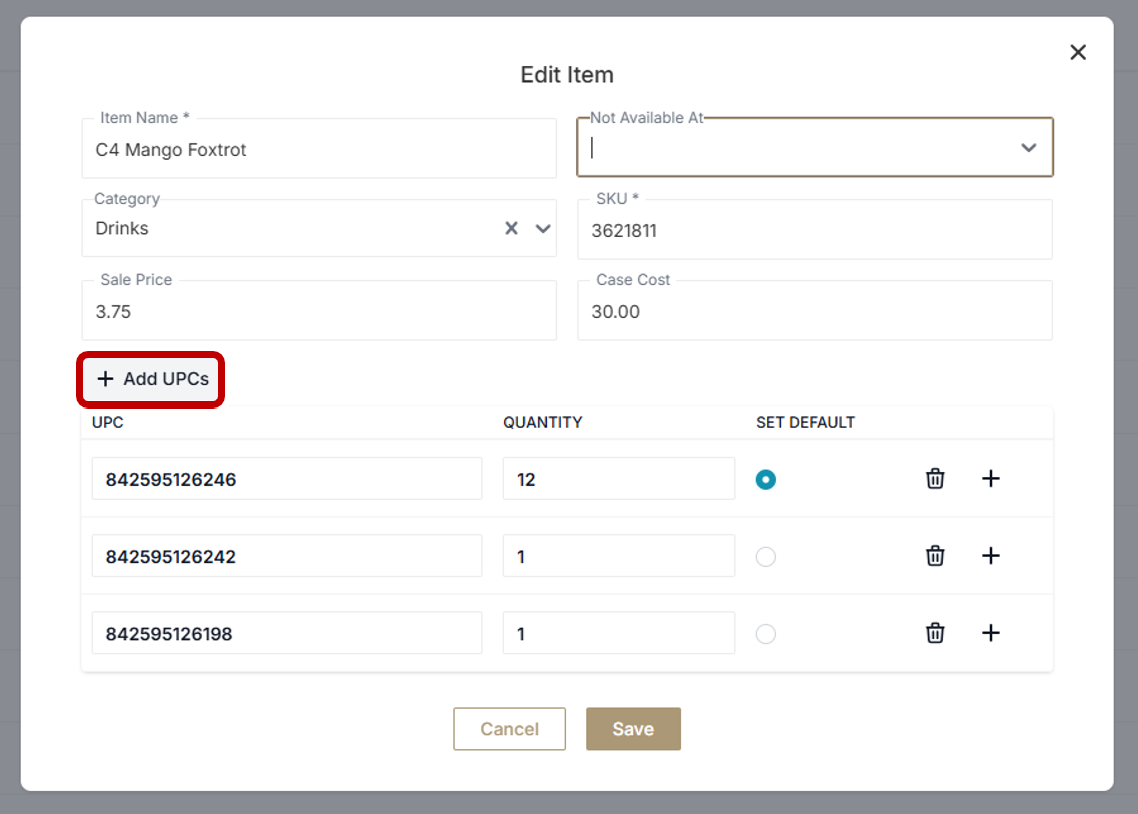Set UPC 842595126198 as default
The image size is (1138, 814).
pos(766,633)
